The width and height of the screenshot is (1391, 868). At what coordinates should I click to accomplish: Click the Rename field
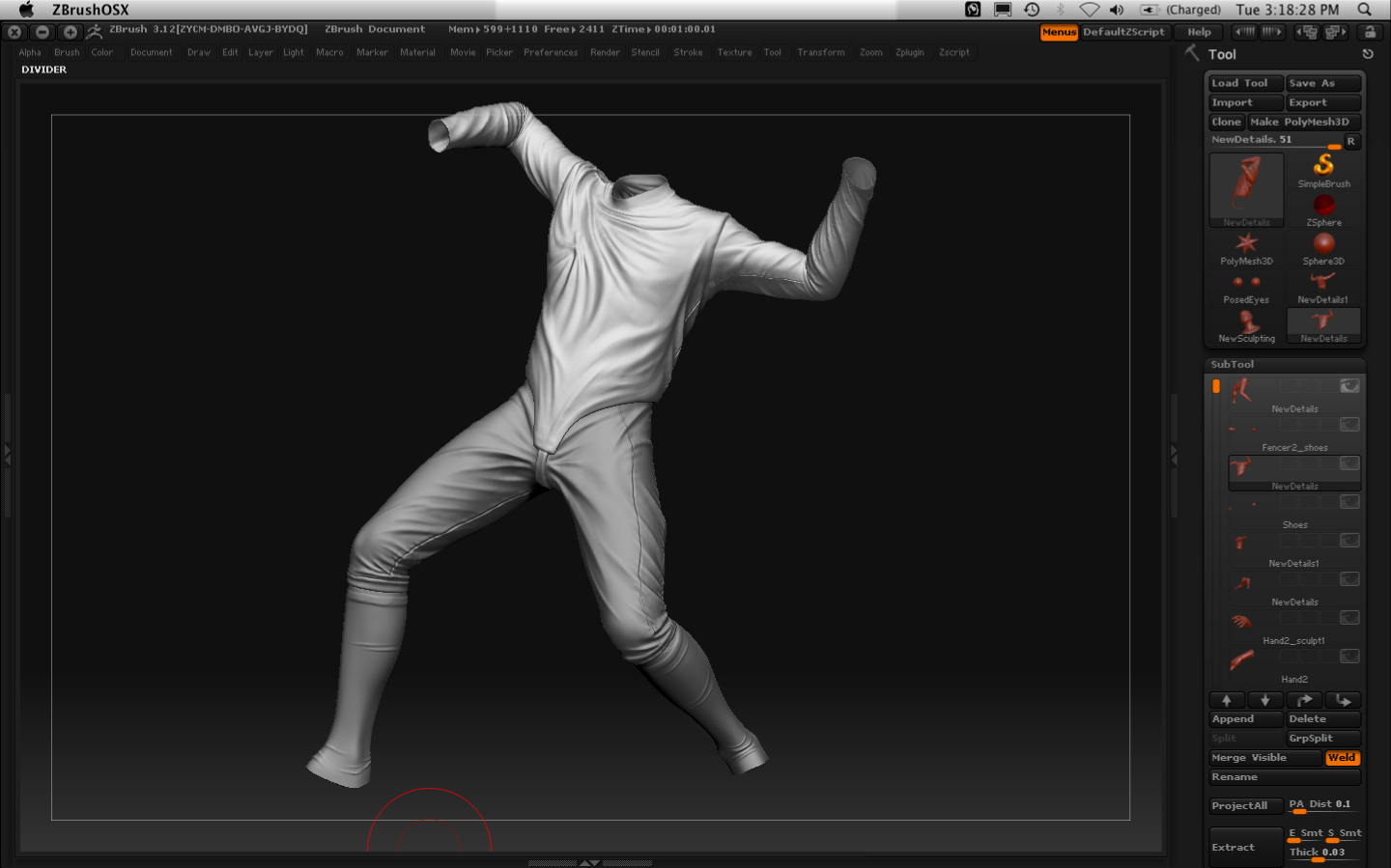[1285, 777]
